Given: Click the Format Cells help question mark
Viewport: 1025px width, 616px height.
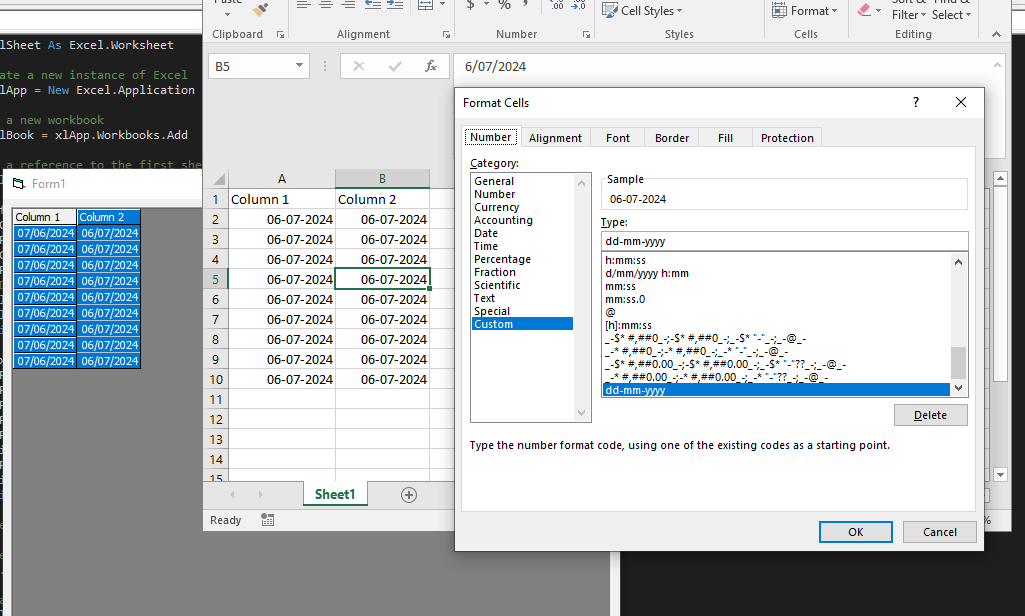Looking at the screenshot, I should point(916,102).
